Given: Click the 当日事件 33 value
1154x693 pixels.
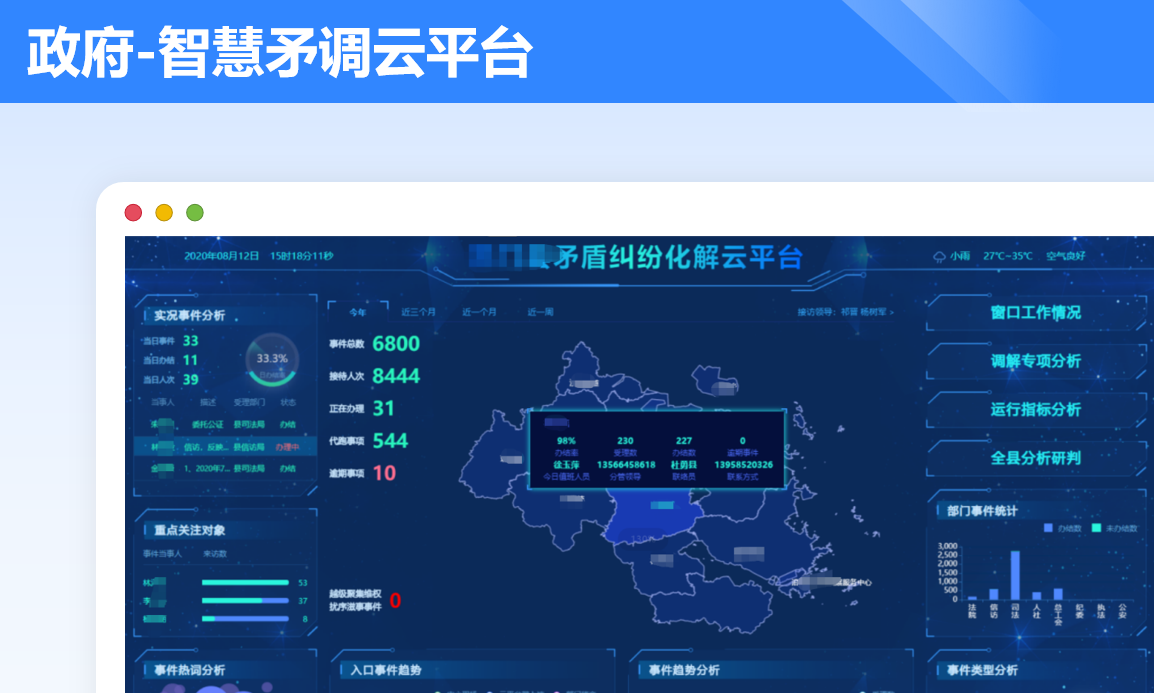Looking at the screenshot, I should coord(191,341).
